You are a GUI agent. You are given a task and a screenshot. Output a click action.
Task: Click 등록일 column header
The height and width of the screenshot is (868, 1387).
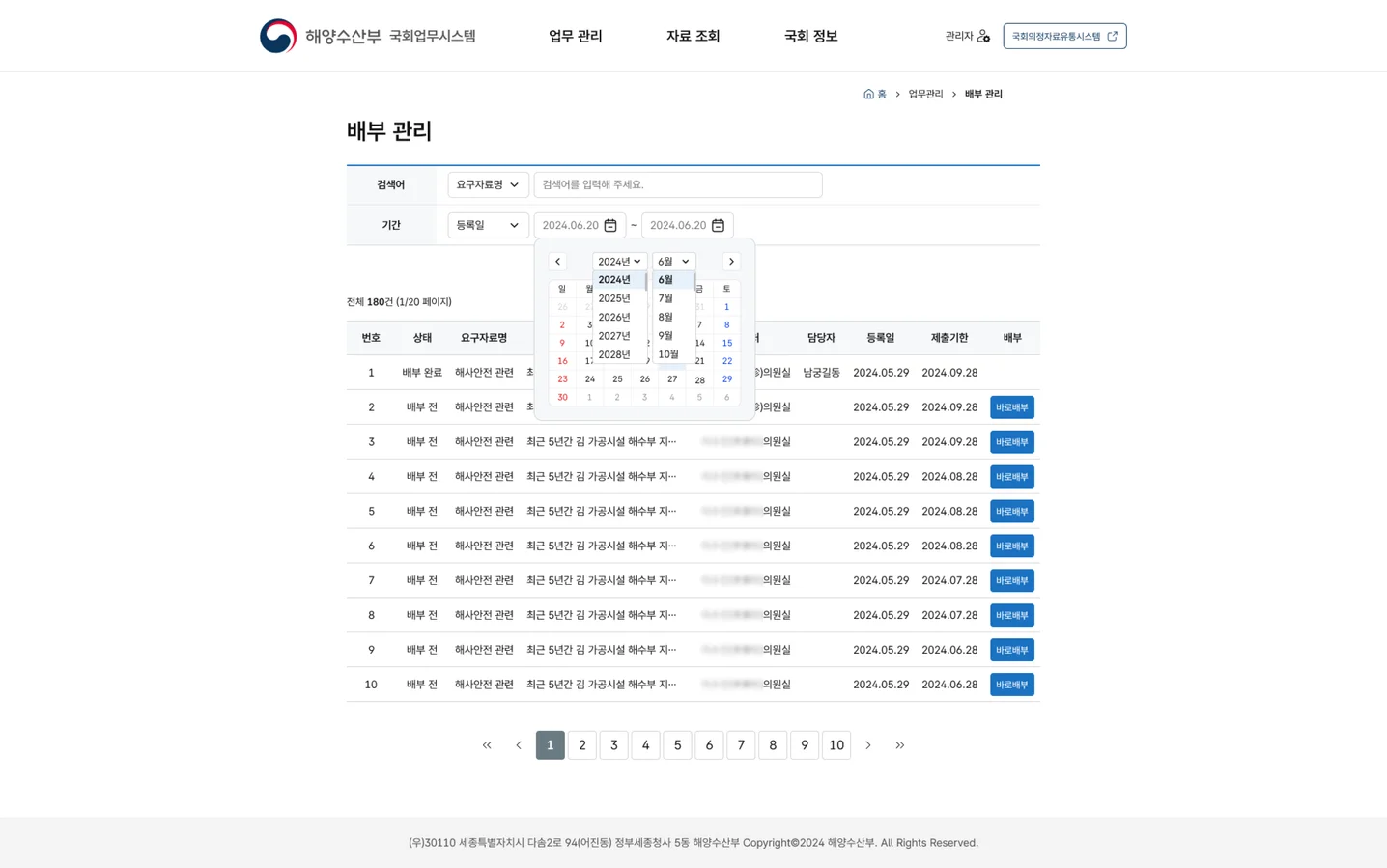(880, 338)
